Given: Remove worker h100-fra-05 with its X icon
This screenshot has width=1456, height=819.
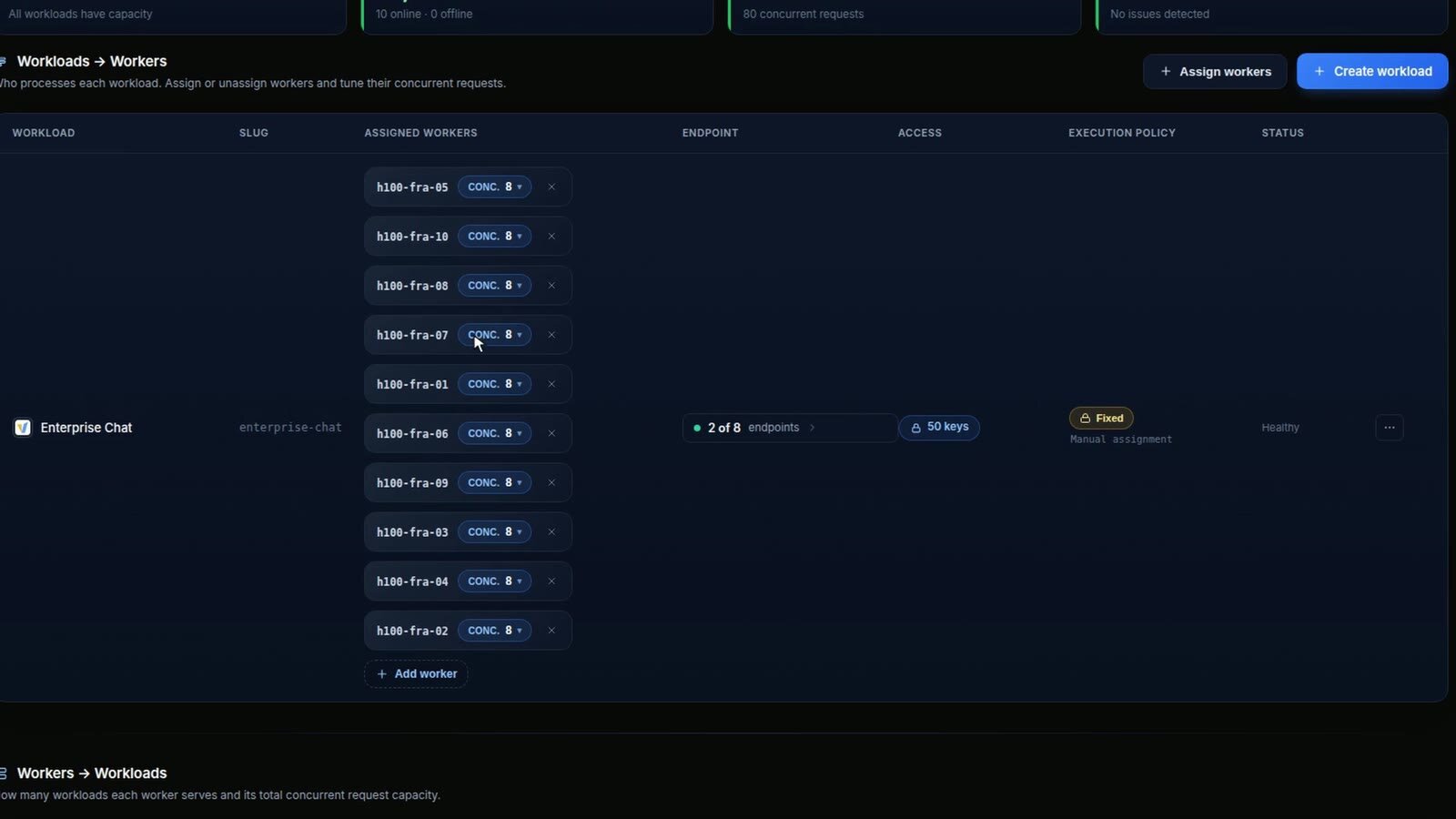Looking at the screenshot, I should [x=551, y=187].
